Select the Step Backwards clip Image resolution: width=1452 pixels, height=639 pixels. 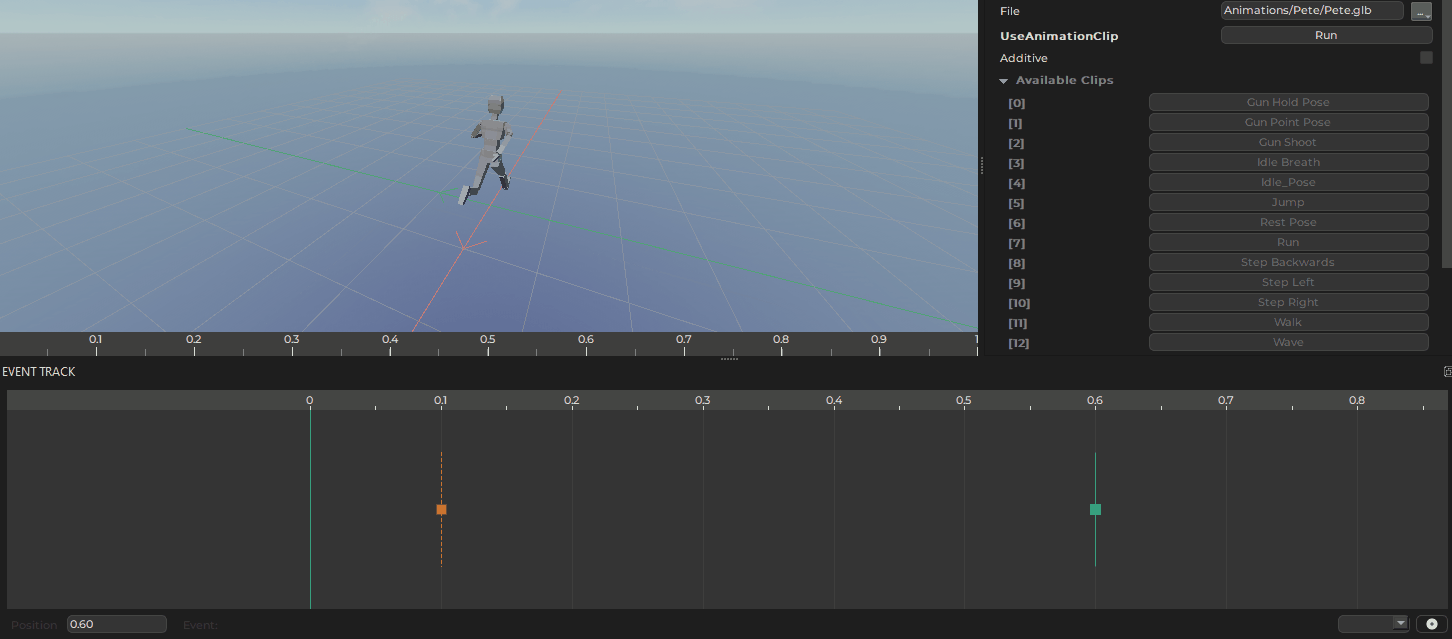point(1288,262)
